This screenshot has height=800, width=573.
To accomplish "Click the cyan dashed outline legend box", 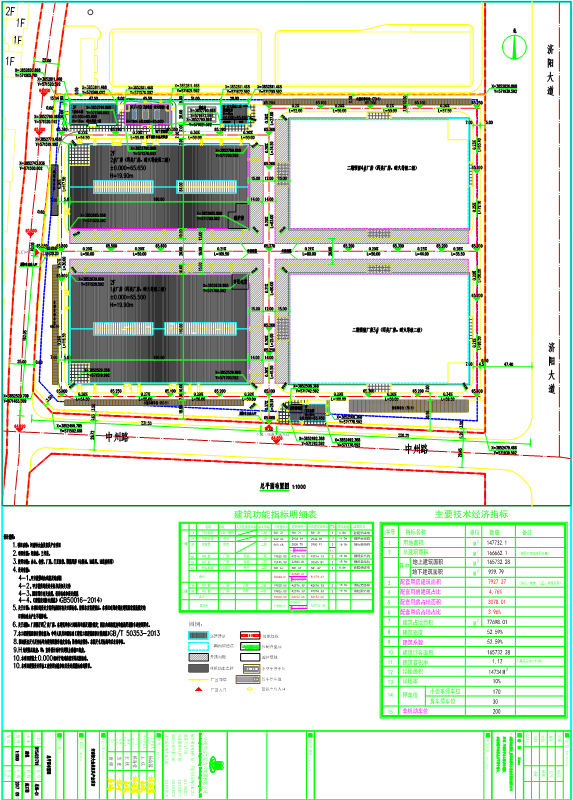I will [x=198, y=646].
